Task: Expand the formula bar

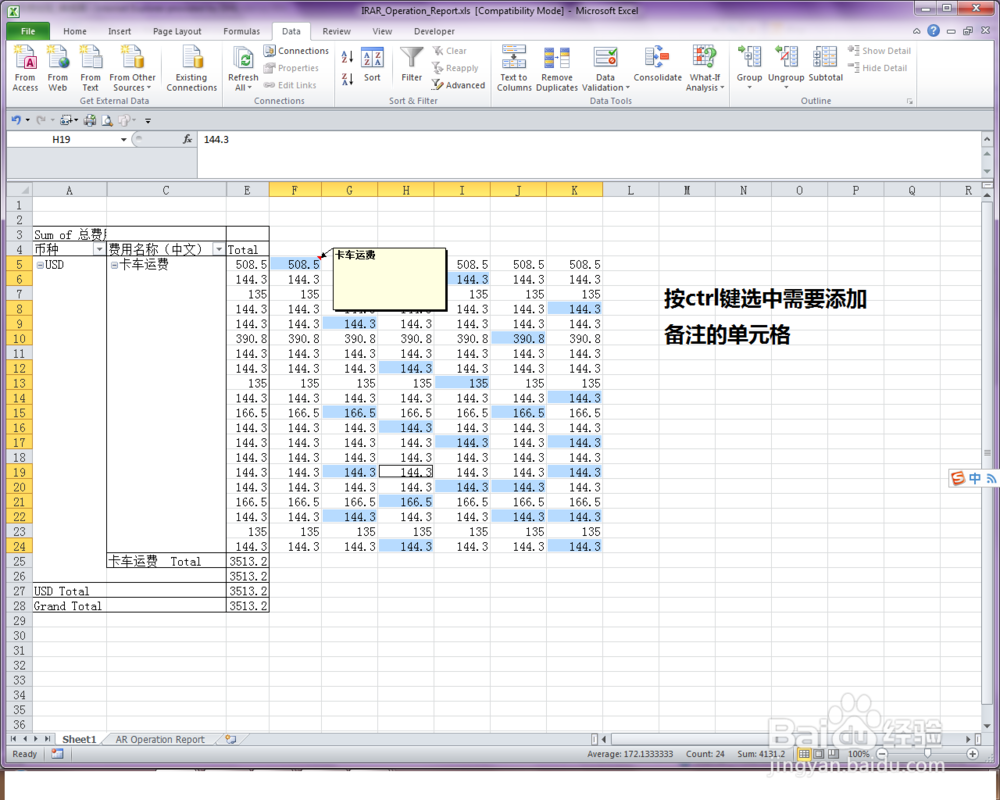Action: 987,139
